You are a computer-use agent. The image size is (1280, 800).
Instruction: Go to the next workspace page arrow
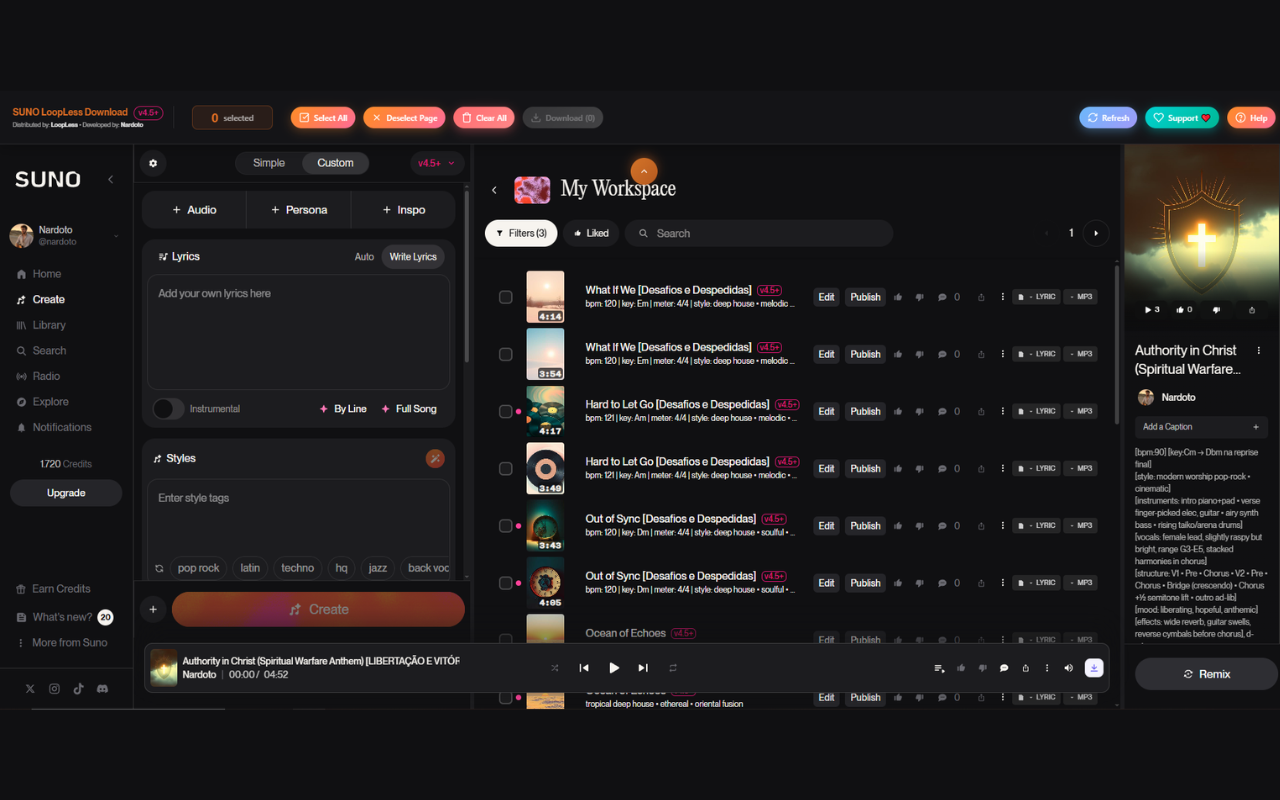[x=1096, y=233]
